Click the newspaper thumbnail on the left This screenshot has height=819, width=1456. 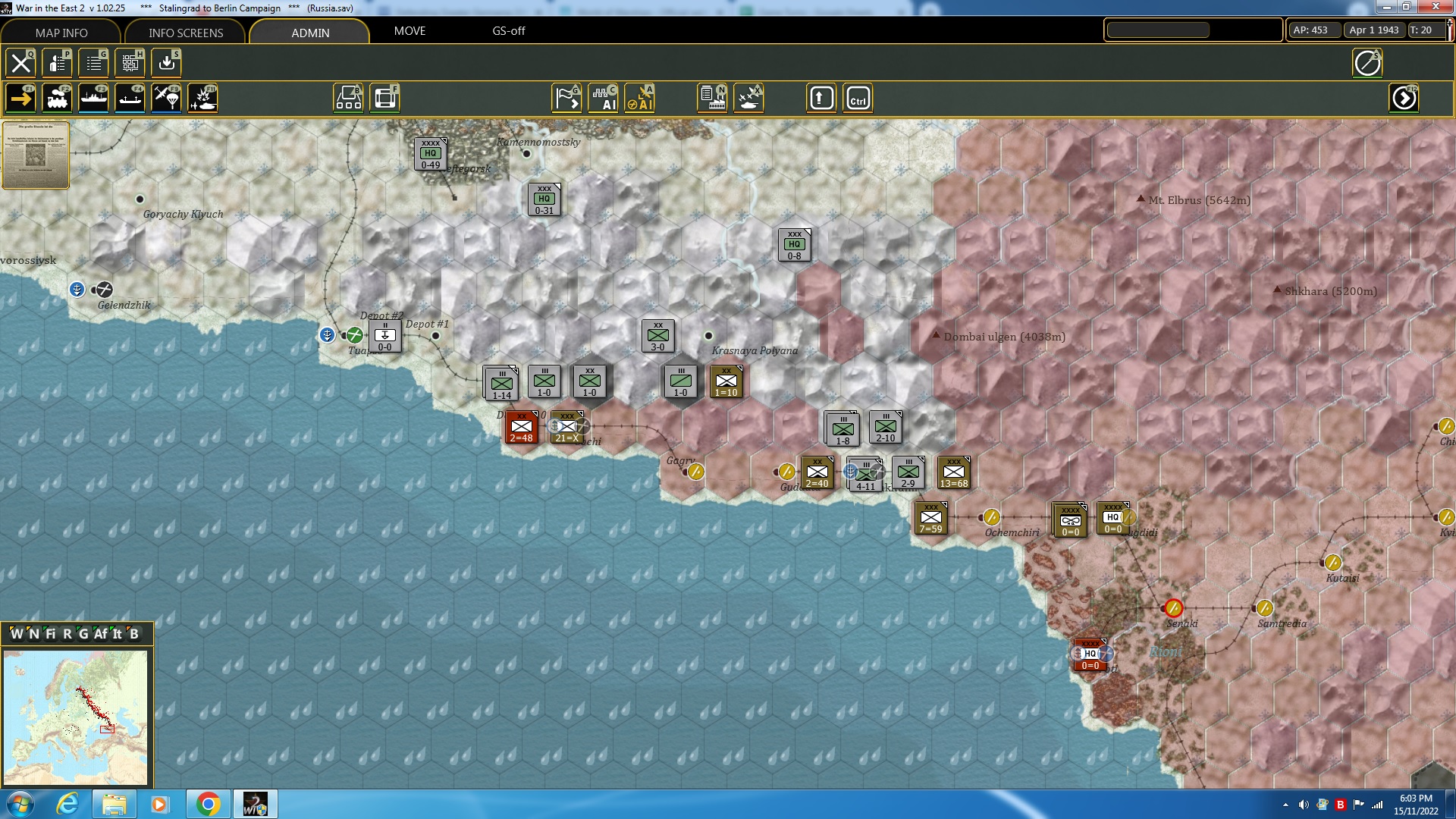click(x=35, y=155)
